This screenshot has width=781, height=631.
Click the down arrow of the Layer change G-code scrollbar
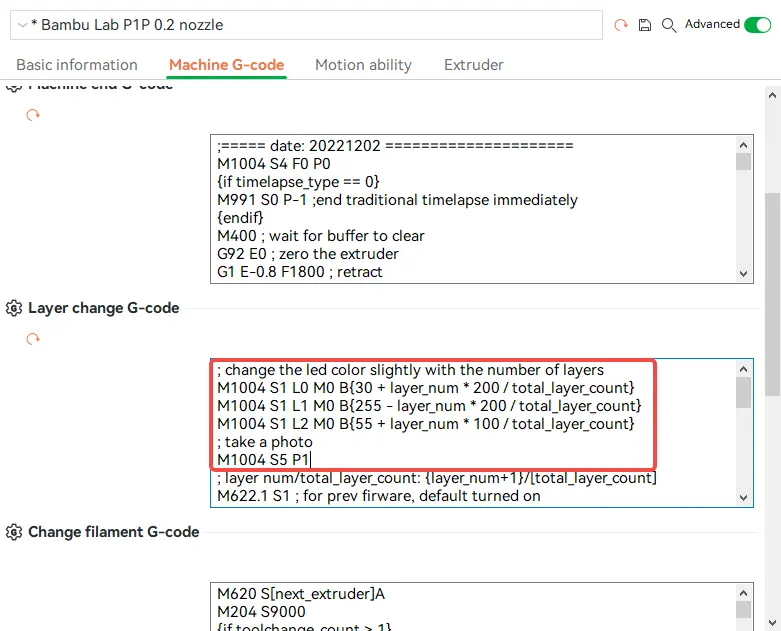[744, 498]
